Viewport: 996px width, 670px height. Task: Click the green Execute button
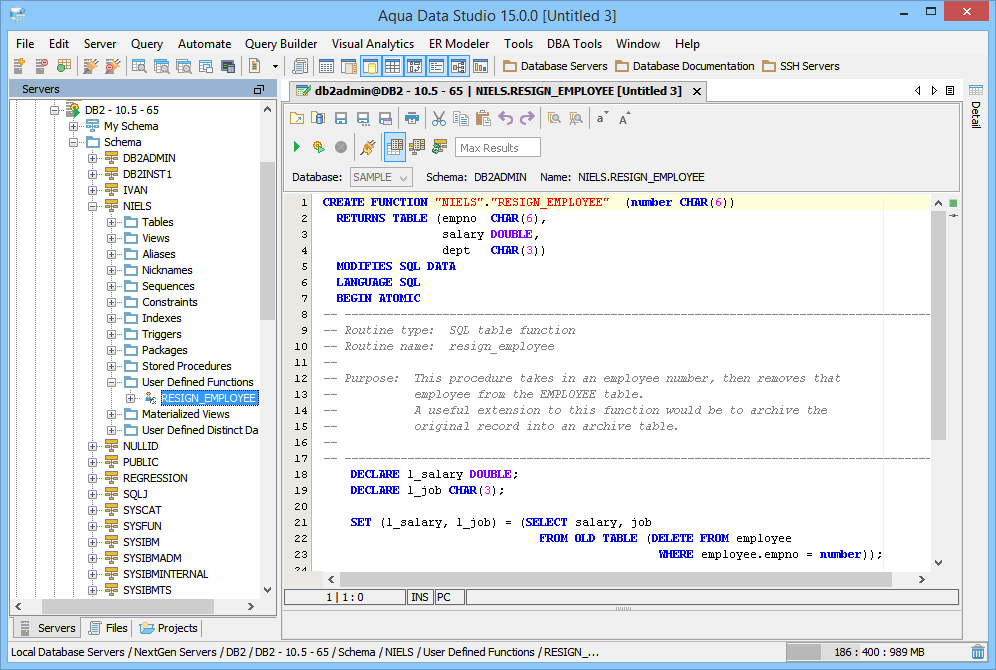[x=297, y=147]
